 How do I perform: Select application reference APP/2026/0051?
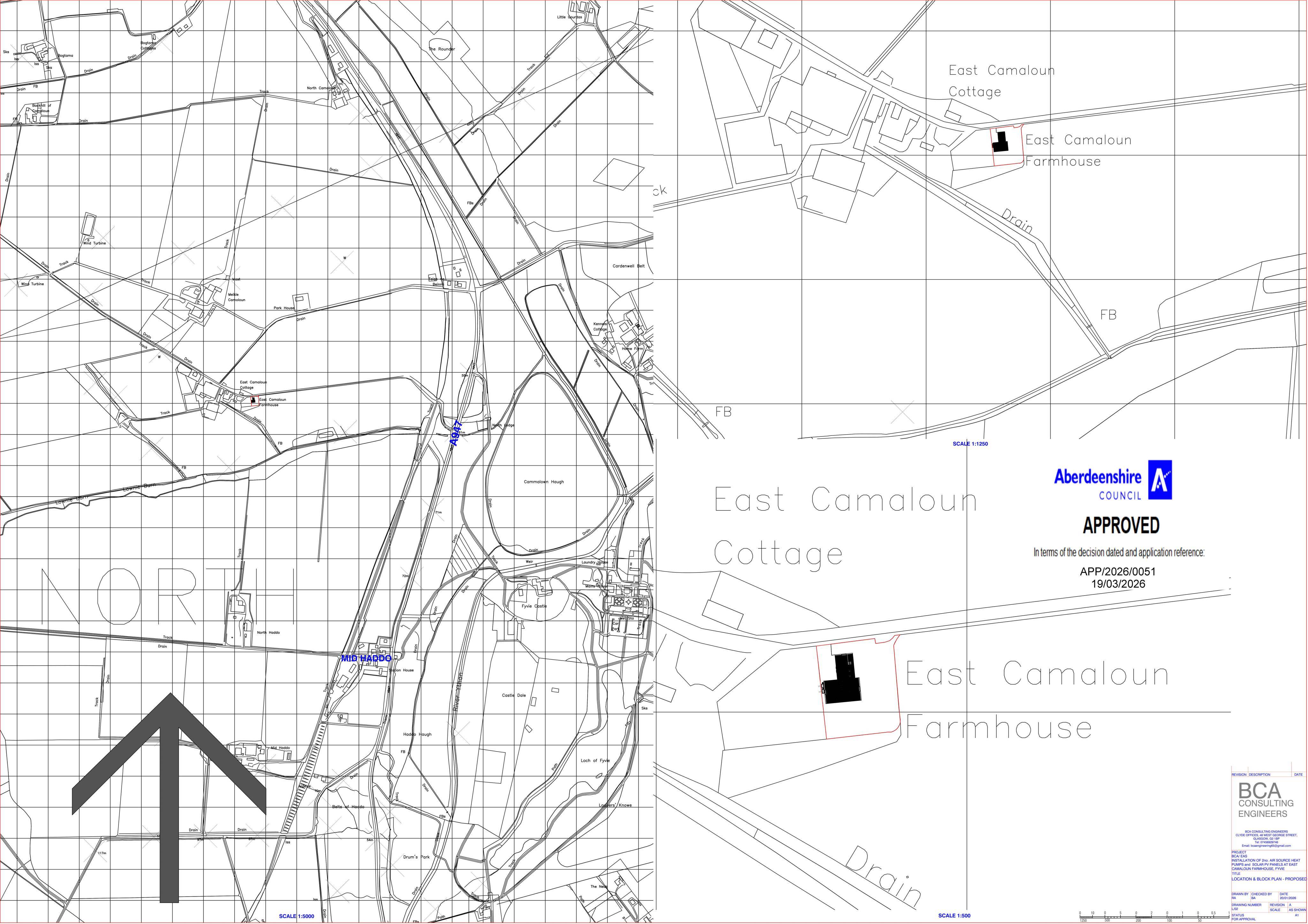click(1118, 572)
